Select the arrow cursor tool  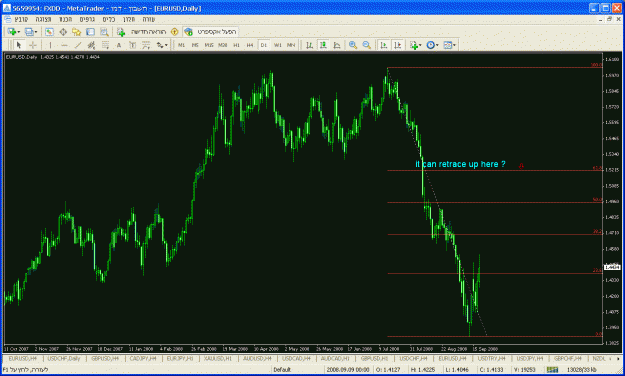click(x=19, y=45)
